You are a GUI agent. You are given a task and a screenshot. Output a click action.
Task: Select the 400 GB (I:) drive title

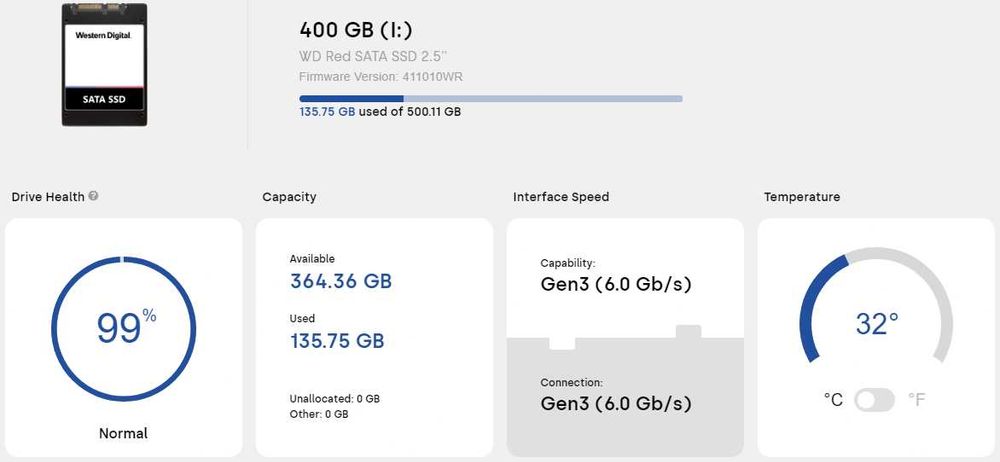pos(356,30)
